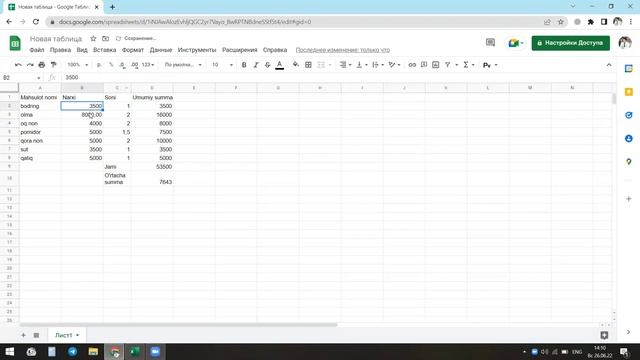The image size is (640, 360).
Task: Open the comment history icon
Action: [490, 42]
